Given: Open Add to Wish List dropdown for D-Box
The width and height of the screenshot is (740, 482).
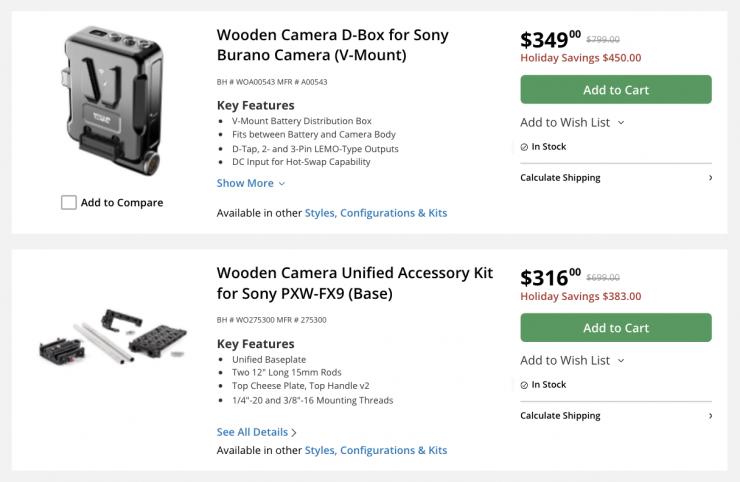Looking at the screenshot, I should pyautogui.click(x=572, y=122).
